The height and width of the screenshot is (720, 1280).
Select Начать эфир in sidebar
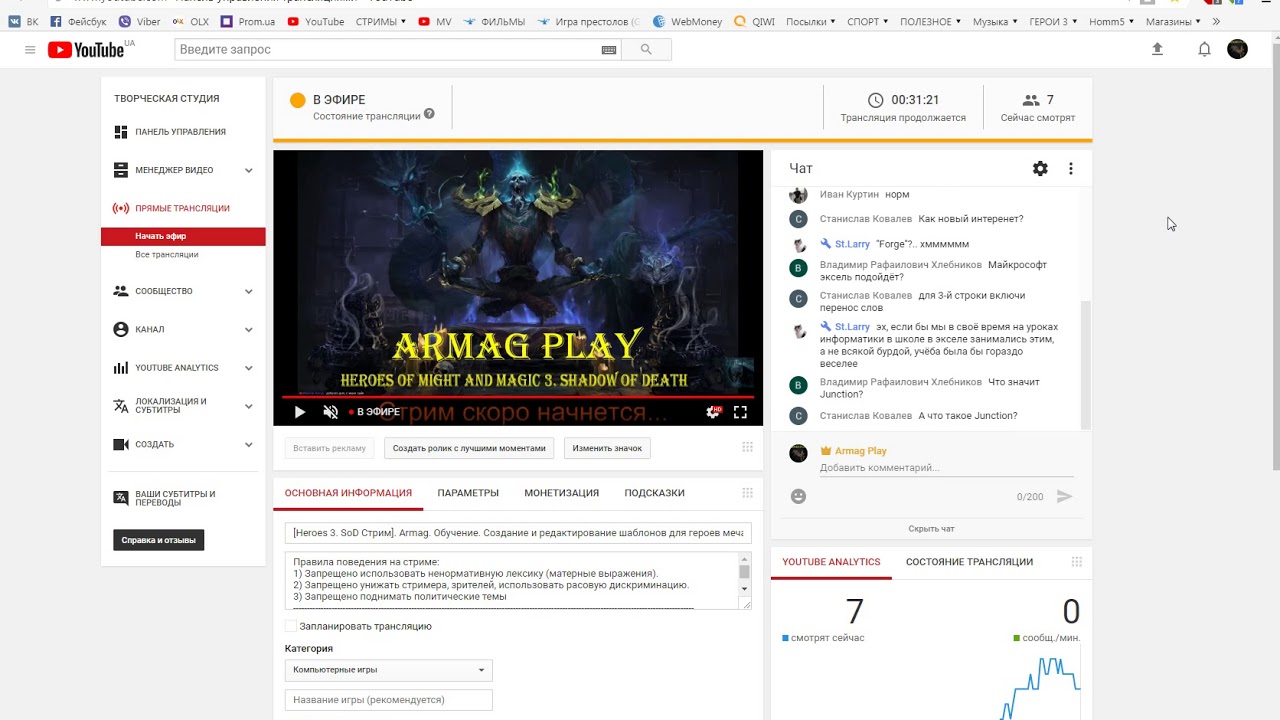[x=183, y=236]
